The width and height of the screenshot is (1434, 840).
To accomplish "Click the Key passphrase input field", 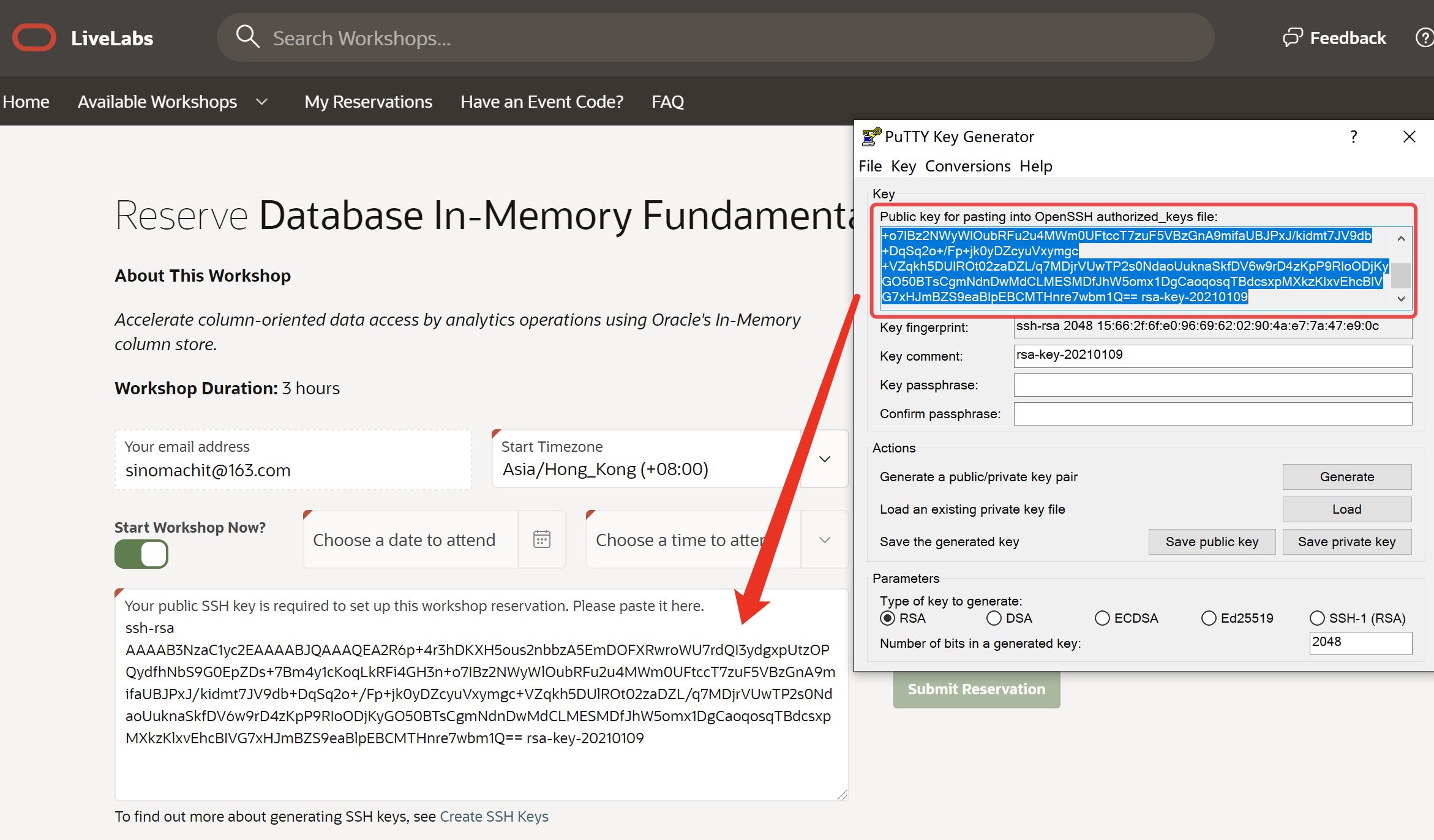I will (1212, 385).
